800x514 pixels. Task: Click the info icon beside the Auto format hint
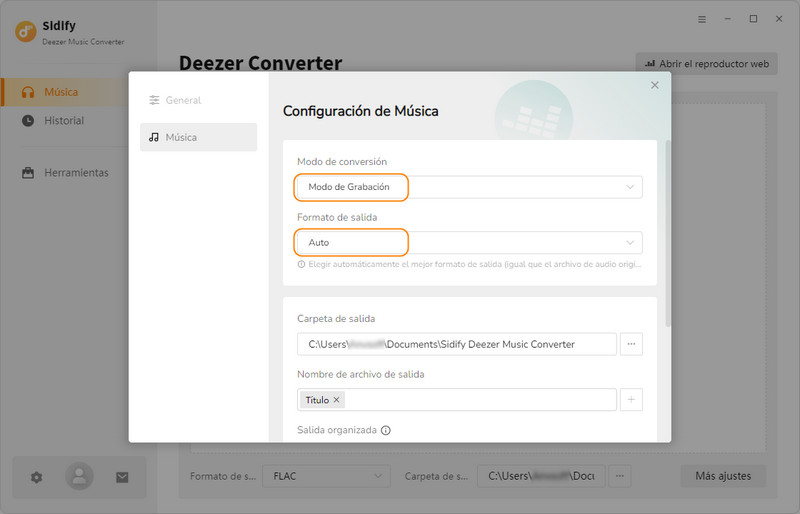[x=302, y=264]
